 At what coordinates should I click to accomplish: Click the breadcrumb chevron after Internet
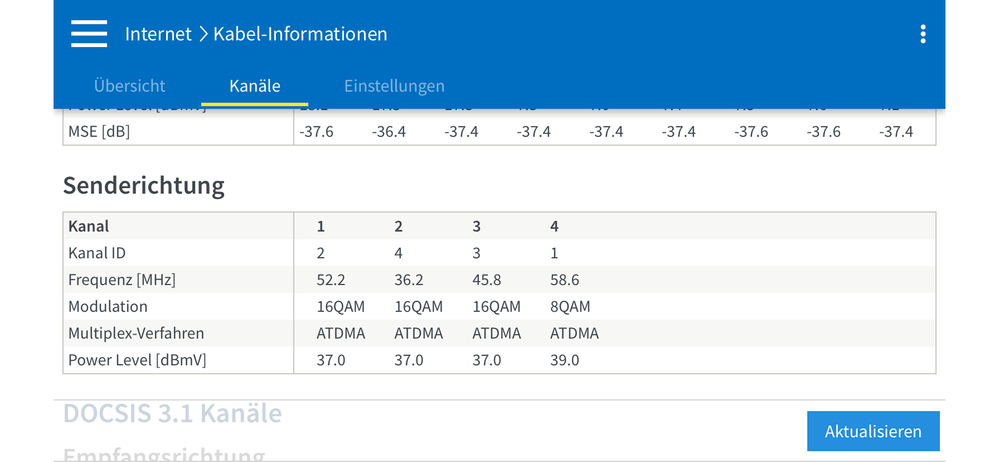pyautogui.click(x=202, y=34)
